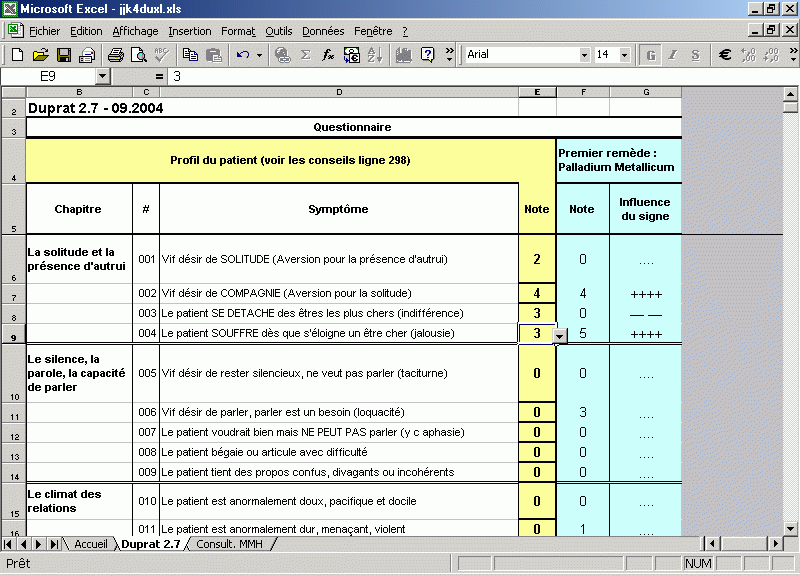Send the workbook by e-mail
Screen dimensions: 800x576
click(87, 55)
